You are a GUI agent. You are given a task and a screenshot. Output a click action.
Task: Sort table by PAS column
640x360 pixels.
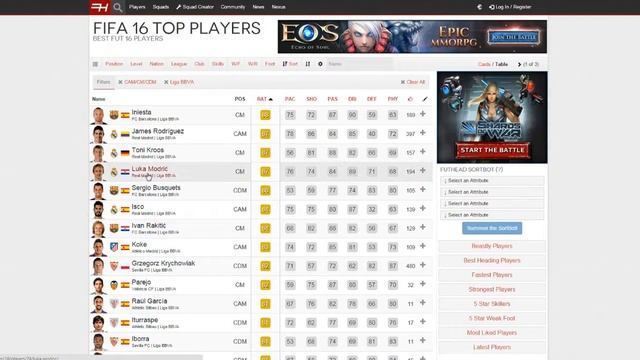pyautogui.click(x=333, y=99)
